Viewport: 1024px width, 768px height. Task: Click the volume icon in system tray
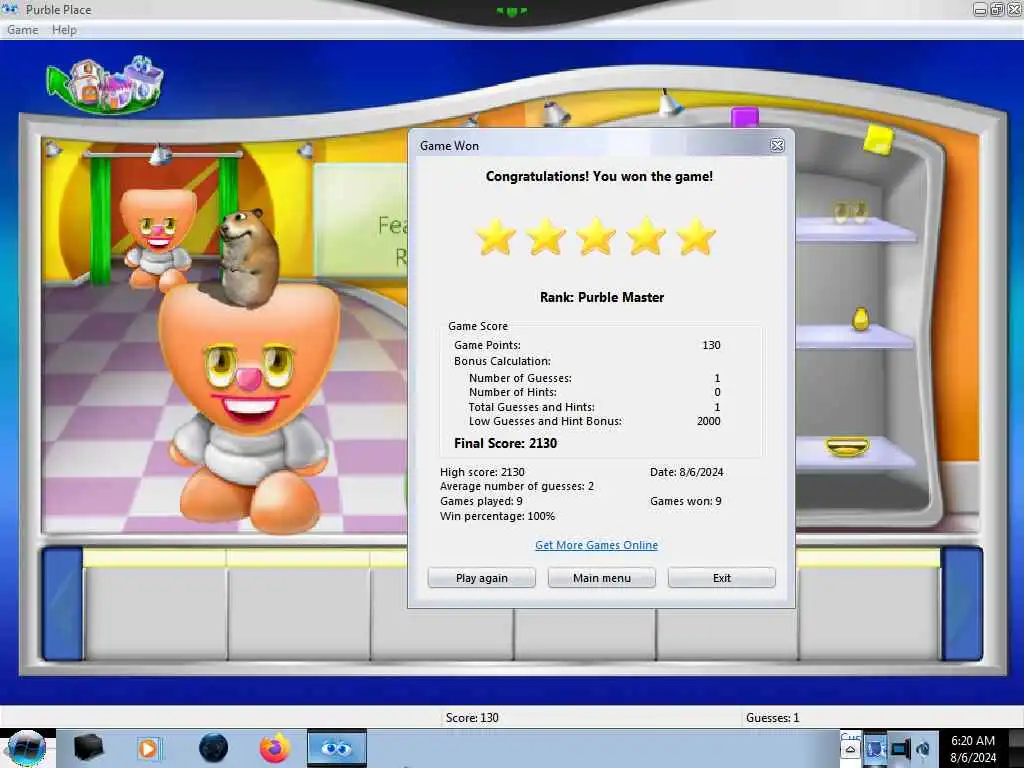[923, 749]
